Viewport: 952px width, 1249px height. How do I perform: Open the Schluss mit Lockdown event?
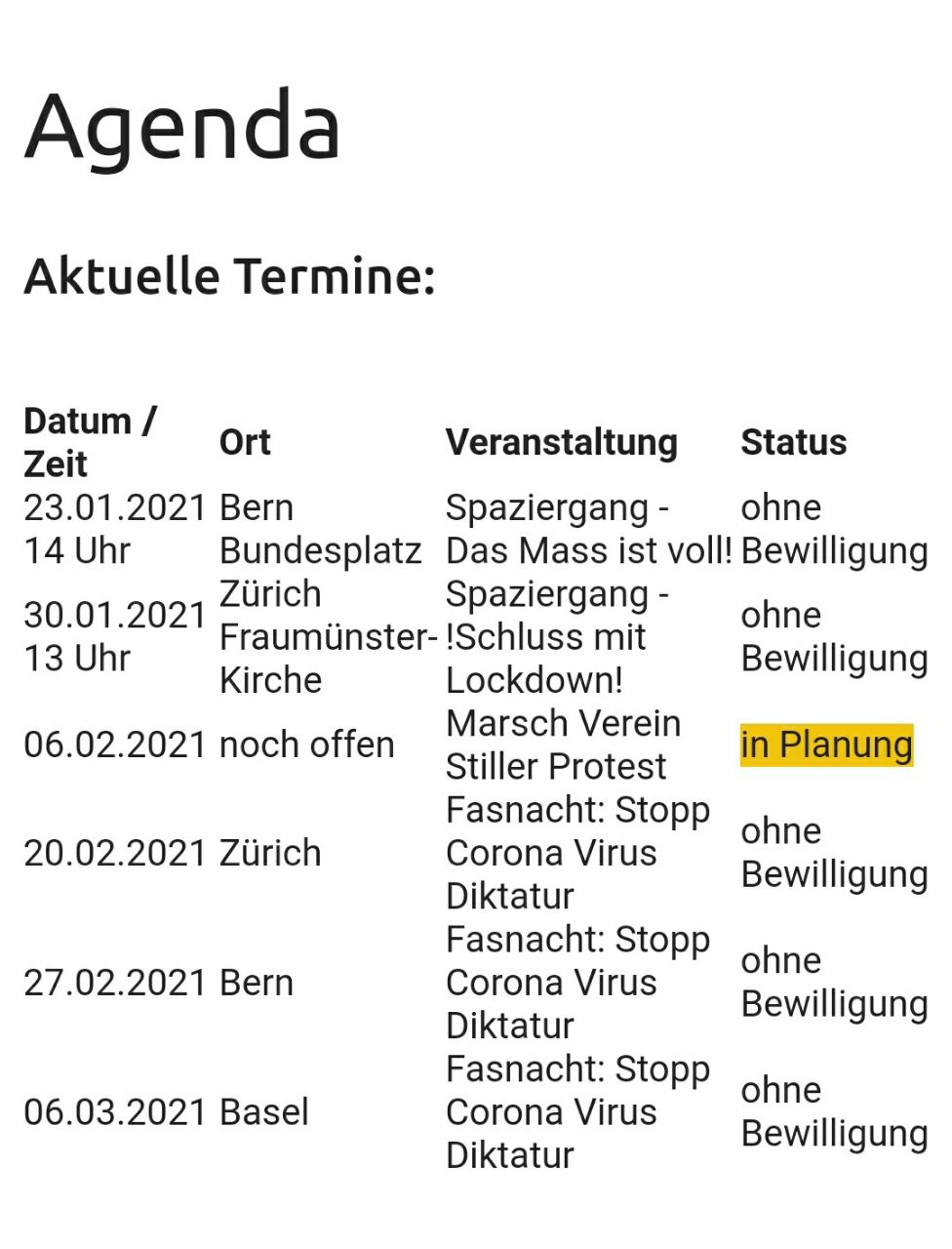tap(556, 636)
